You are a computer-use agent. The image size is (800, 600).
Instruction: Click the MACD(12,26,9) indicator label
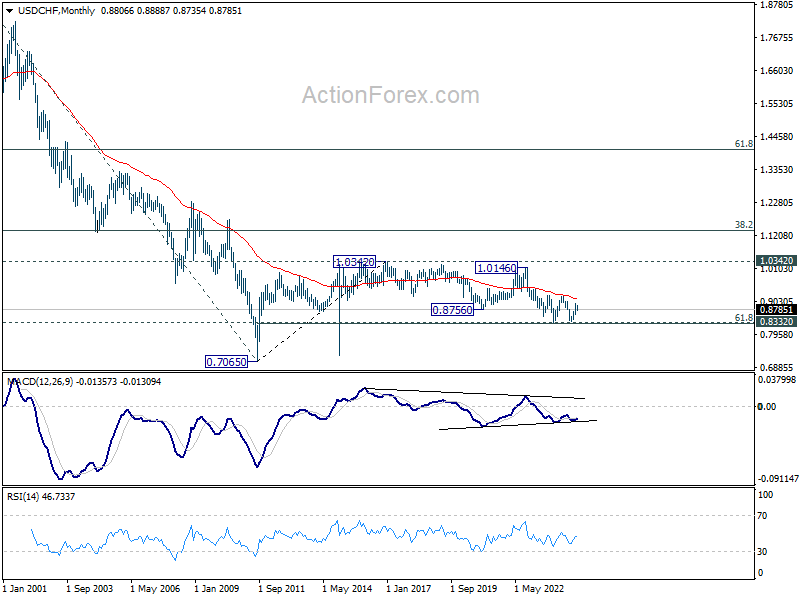[40, 382]
